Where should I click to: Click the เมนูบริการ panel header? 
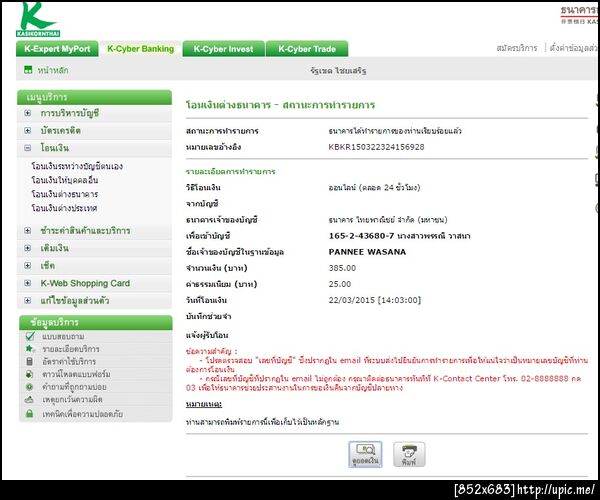94,97
